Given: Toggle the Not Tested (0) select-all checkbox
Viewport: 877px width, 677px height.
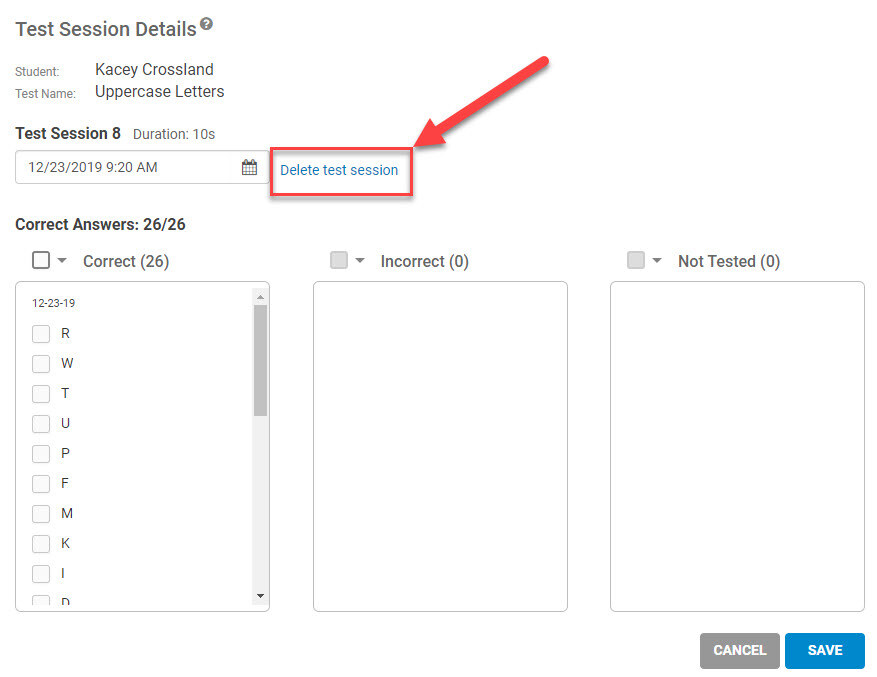Looking at the screenshot, I should click(635, 260).
